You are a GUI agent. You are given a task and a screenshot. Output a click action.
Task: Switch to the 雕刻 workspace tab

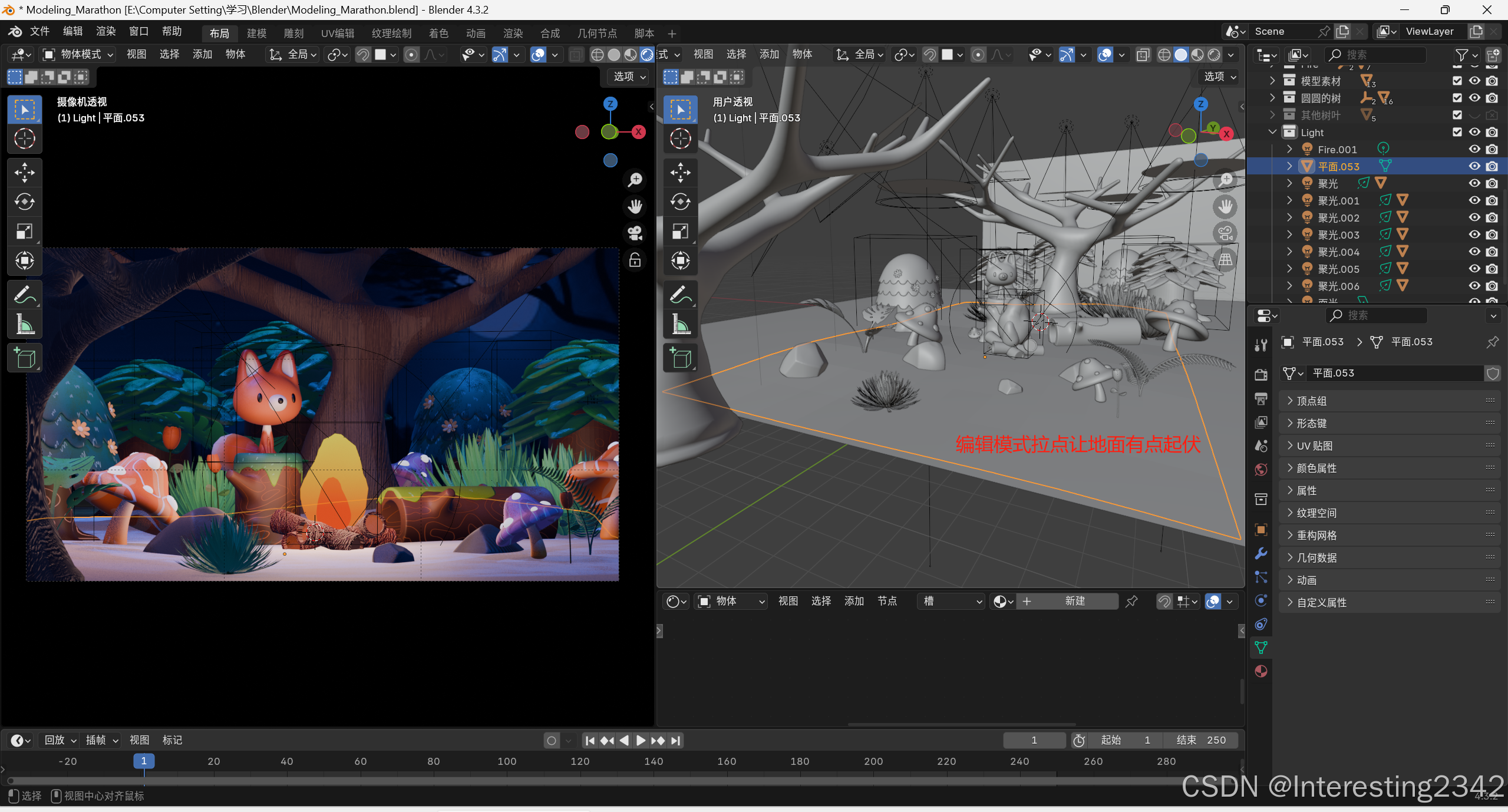293,33
